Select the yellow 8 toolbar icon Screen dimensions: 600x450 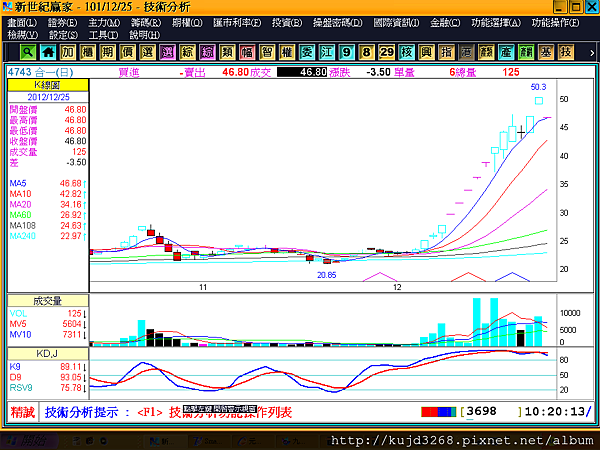[x=367, y=52]
